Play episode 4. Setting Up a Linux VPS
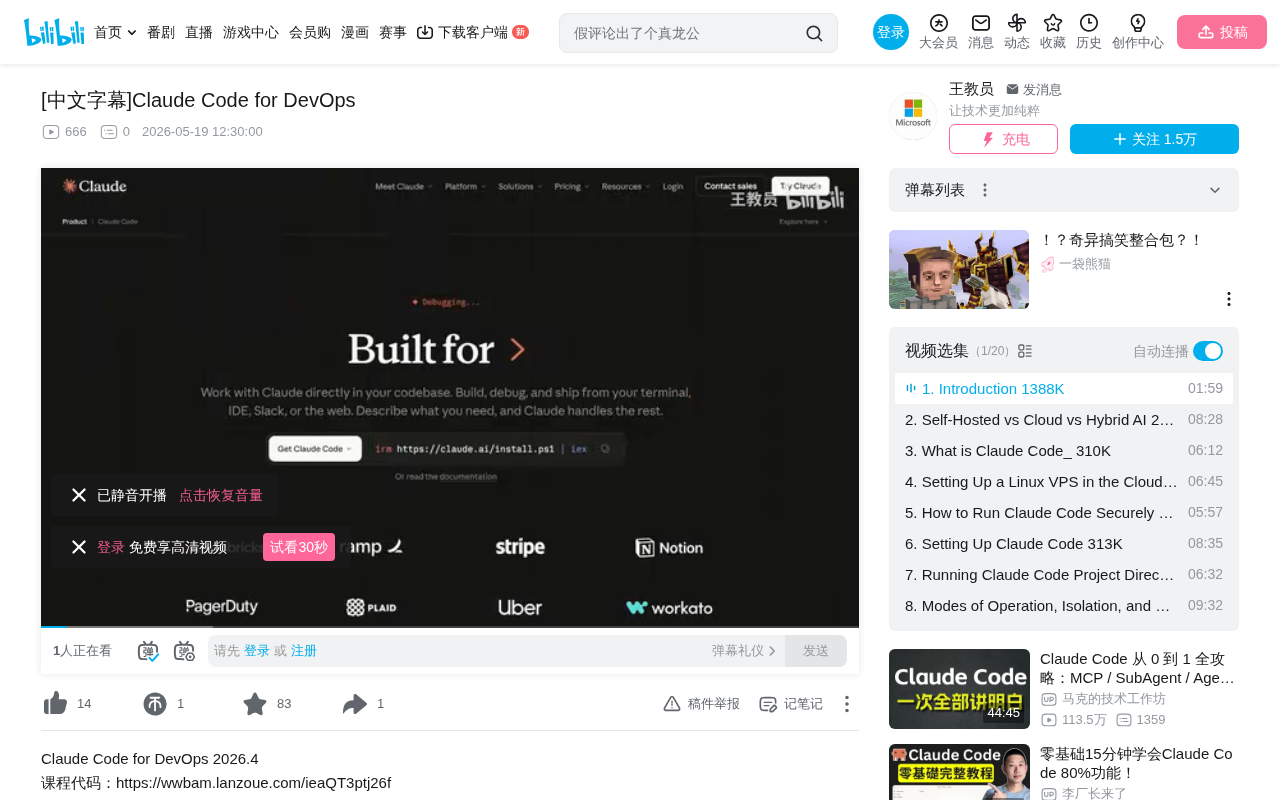The image size is (1280, 800). pyautogui.click(x=1064, y=481)
